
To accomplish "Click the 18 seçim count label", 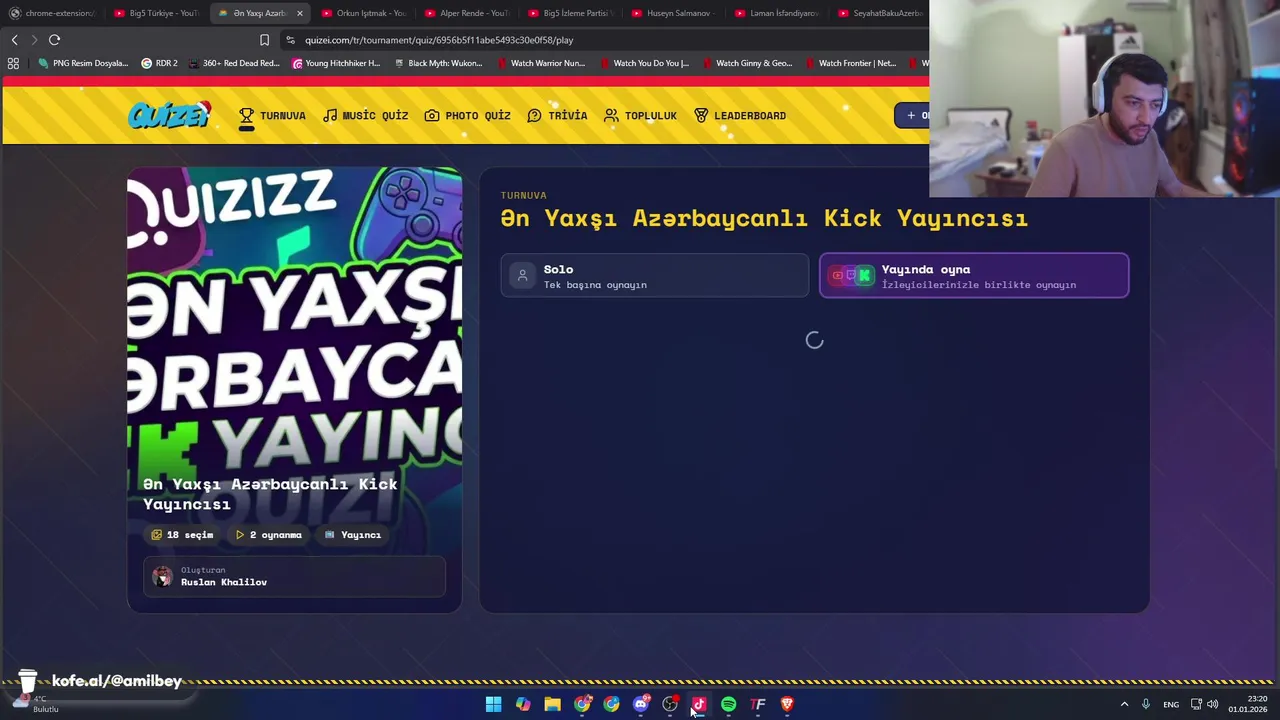I will click(182, 535).
